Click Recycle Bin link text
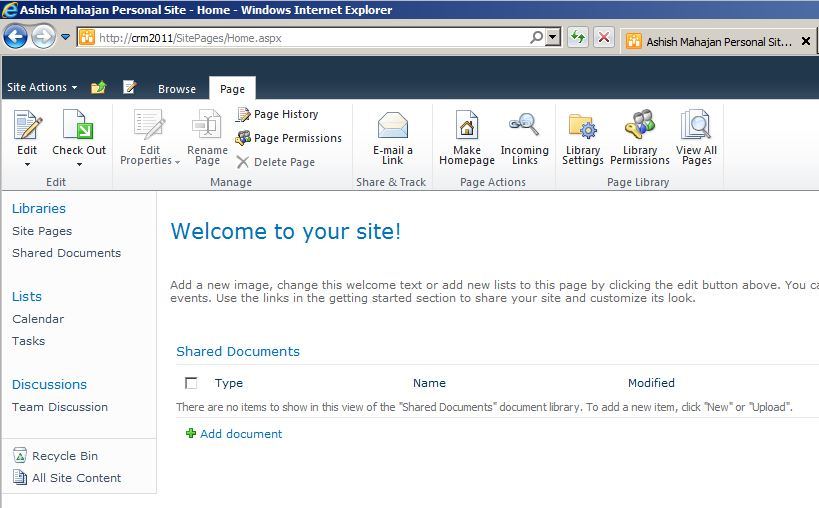 click(x=65, y=456)
